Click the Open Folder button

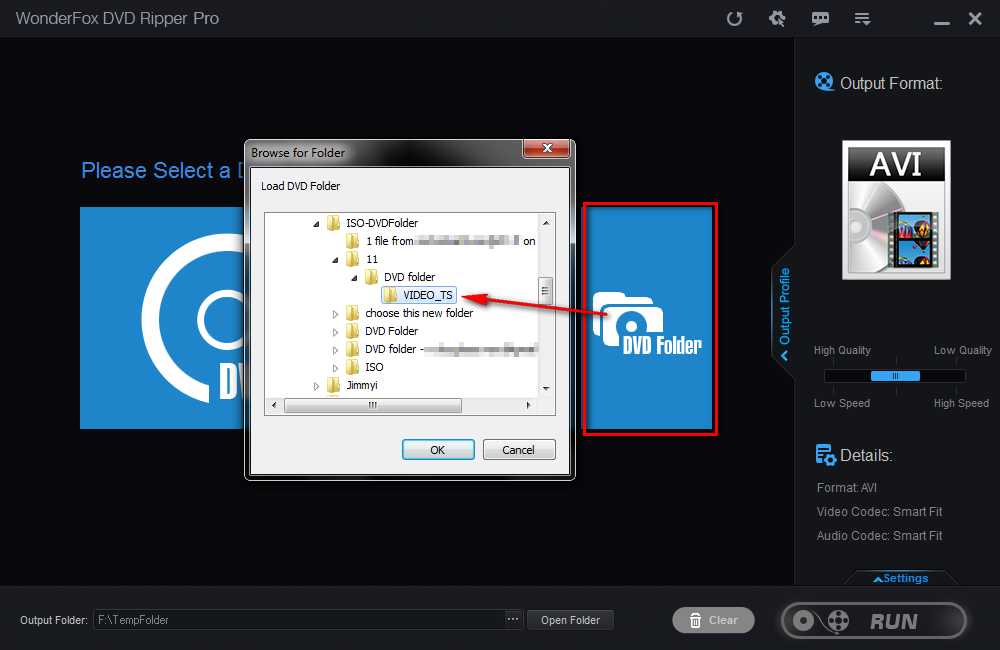coord(570,620)
